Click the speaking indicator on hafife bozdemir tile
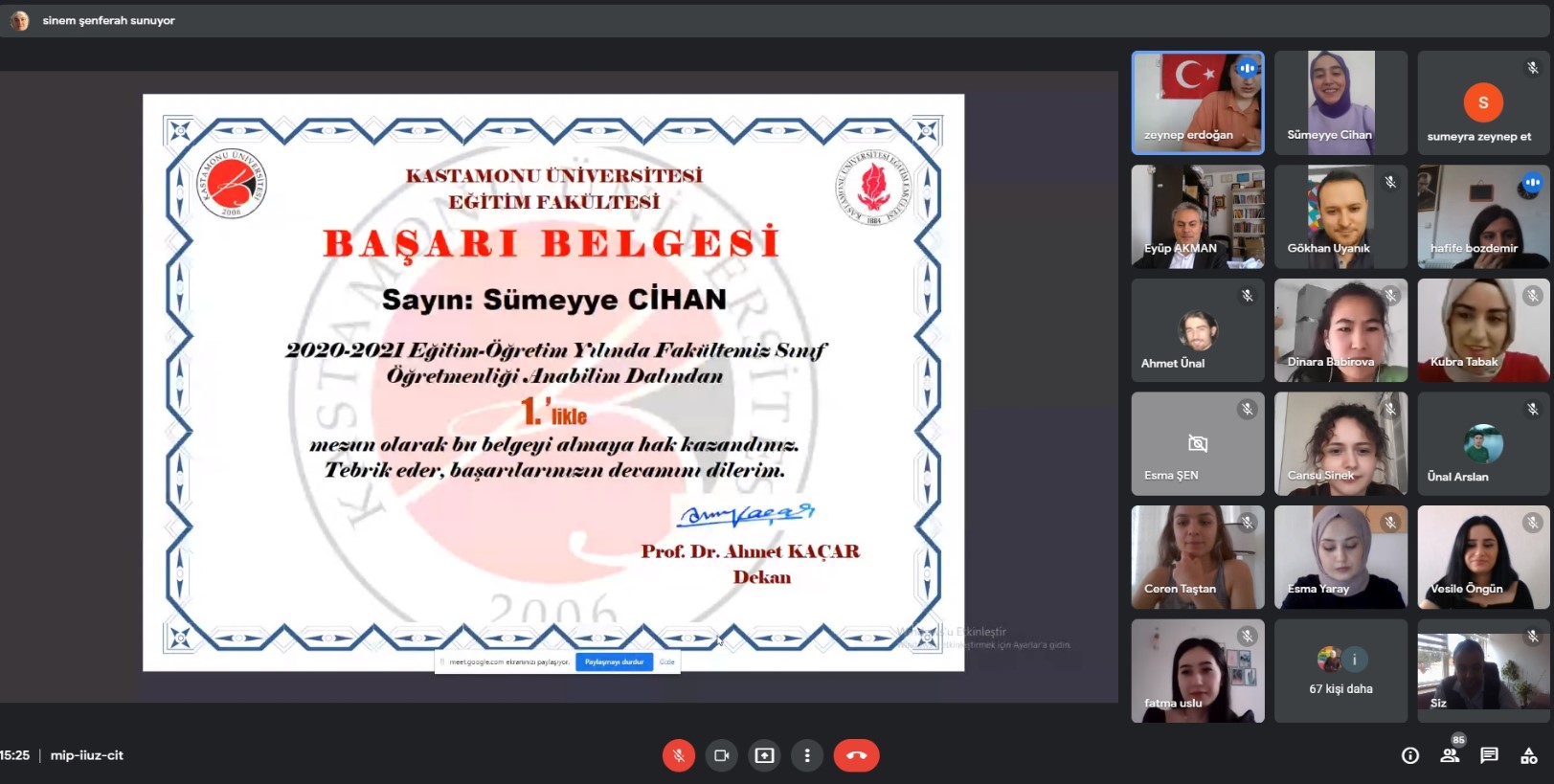 tap(1532, 182)
